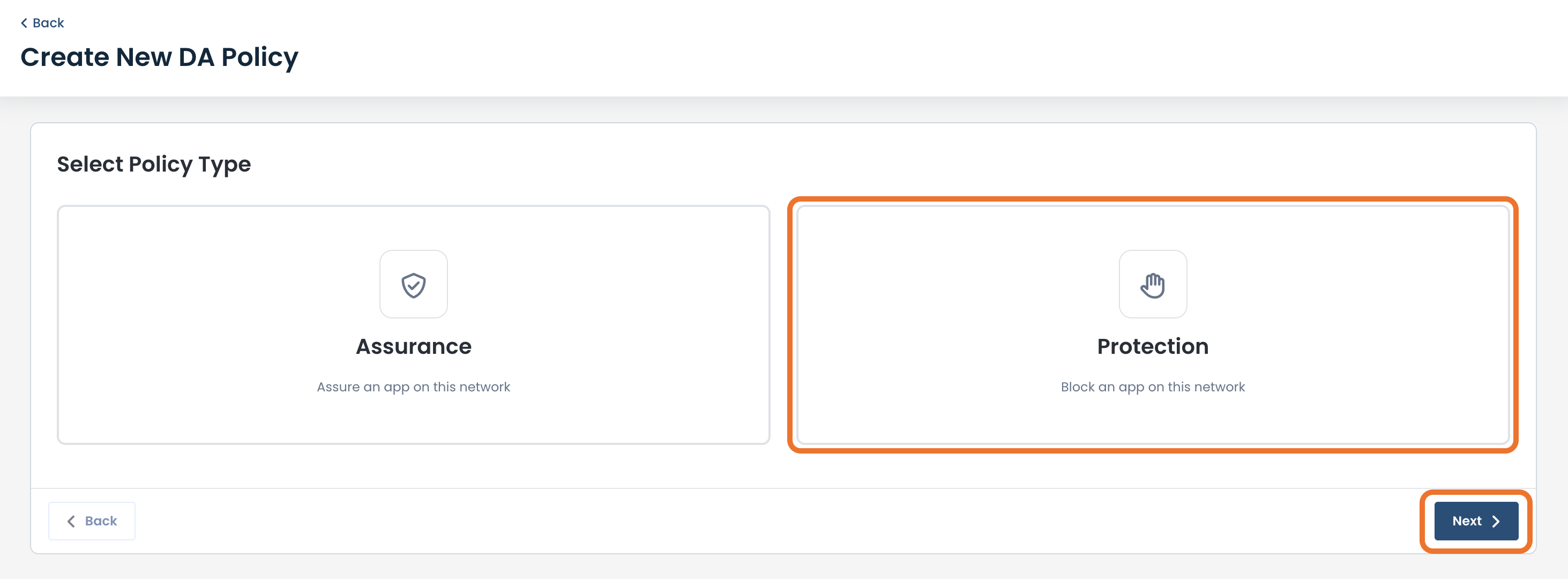The image size is (1568, 579).
Task: Choose the Protection heading text
Action: point(1152,346)
